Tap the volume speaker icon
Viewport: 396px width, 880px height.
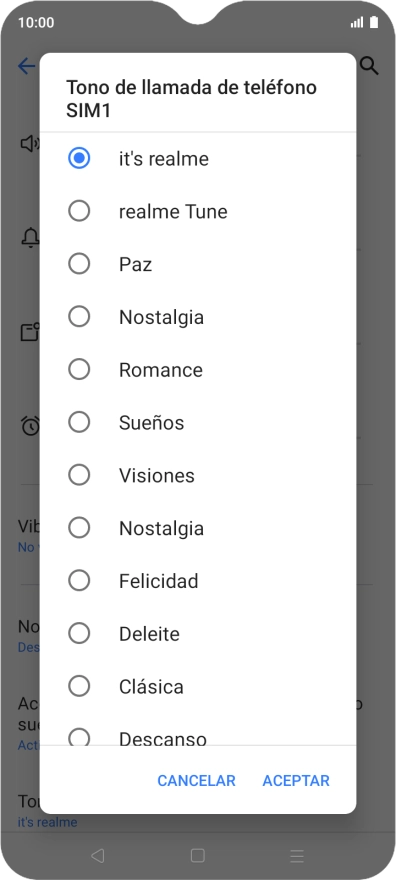click(30, 144)
